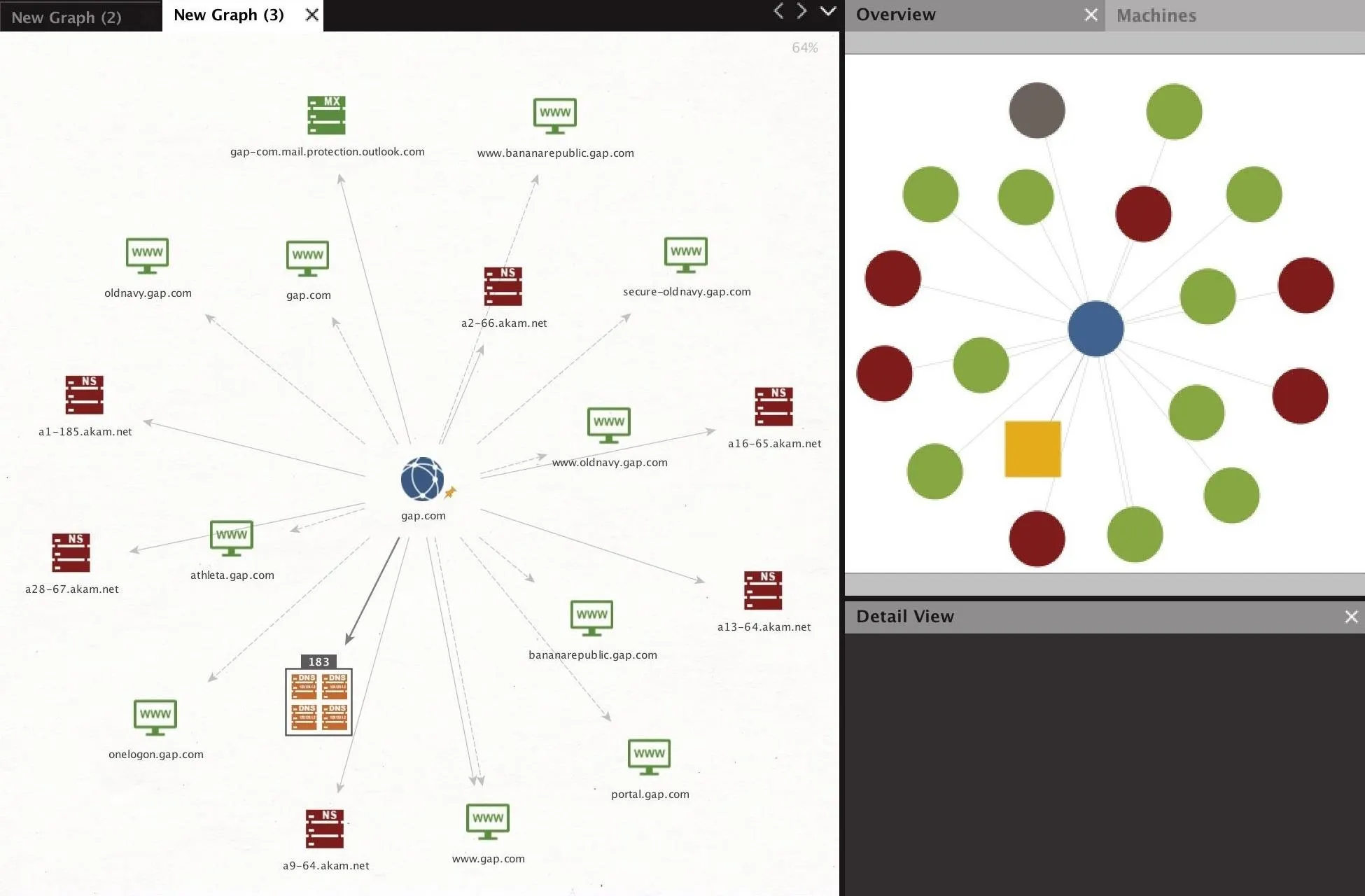Click the a1-185.akam.net NS server icon
The image size is (1365, 896).
84,395
